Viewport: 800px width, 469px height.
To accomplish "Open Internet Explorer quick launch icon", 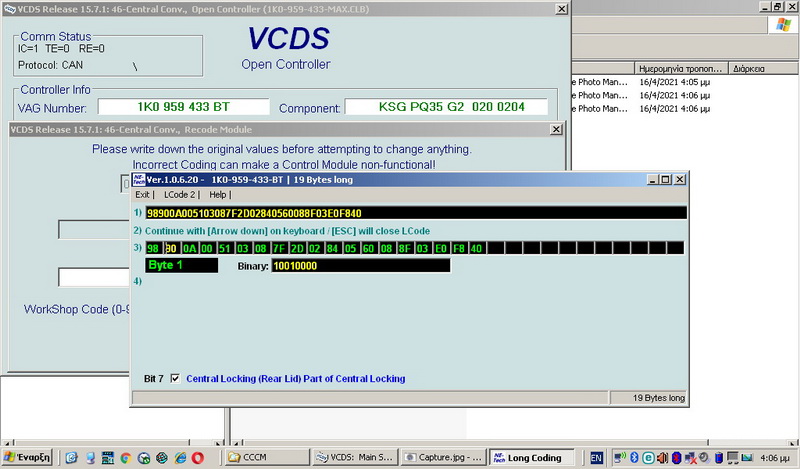I will pos(180,458).
